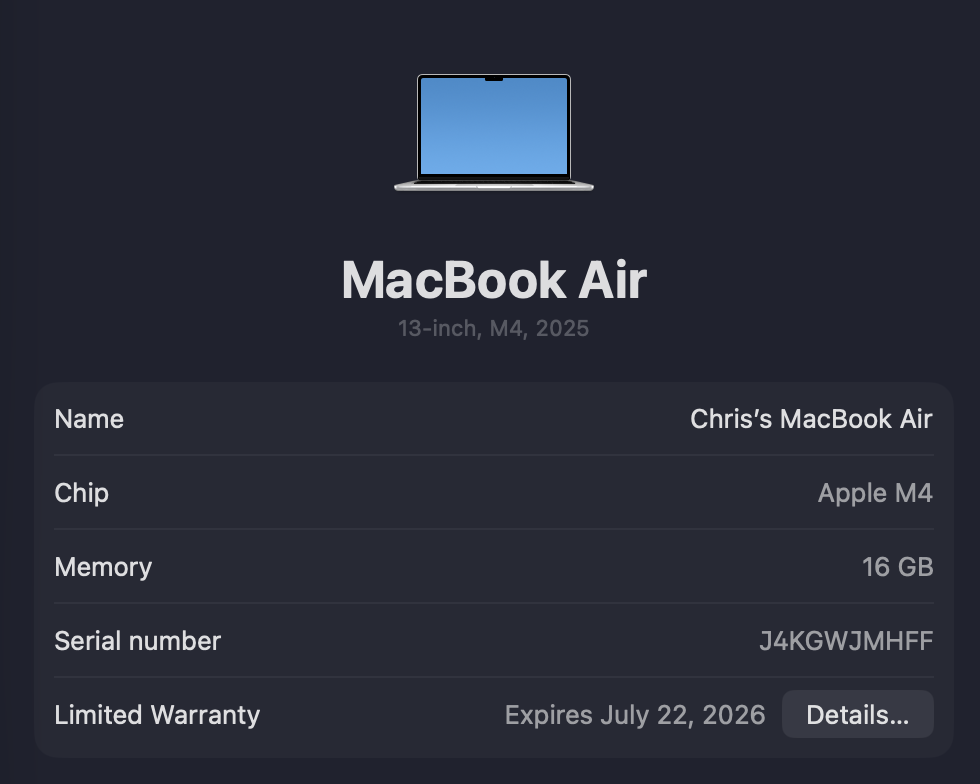Click the "Memory" row label

click(103, 567)
